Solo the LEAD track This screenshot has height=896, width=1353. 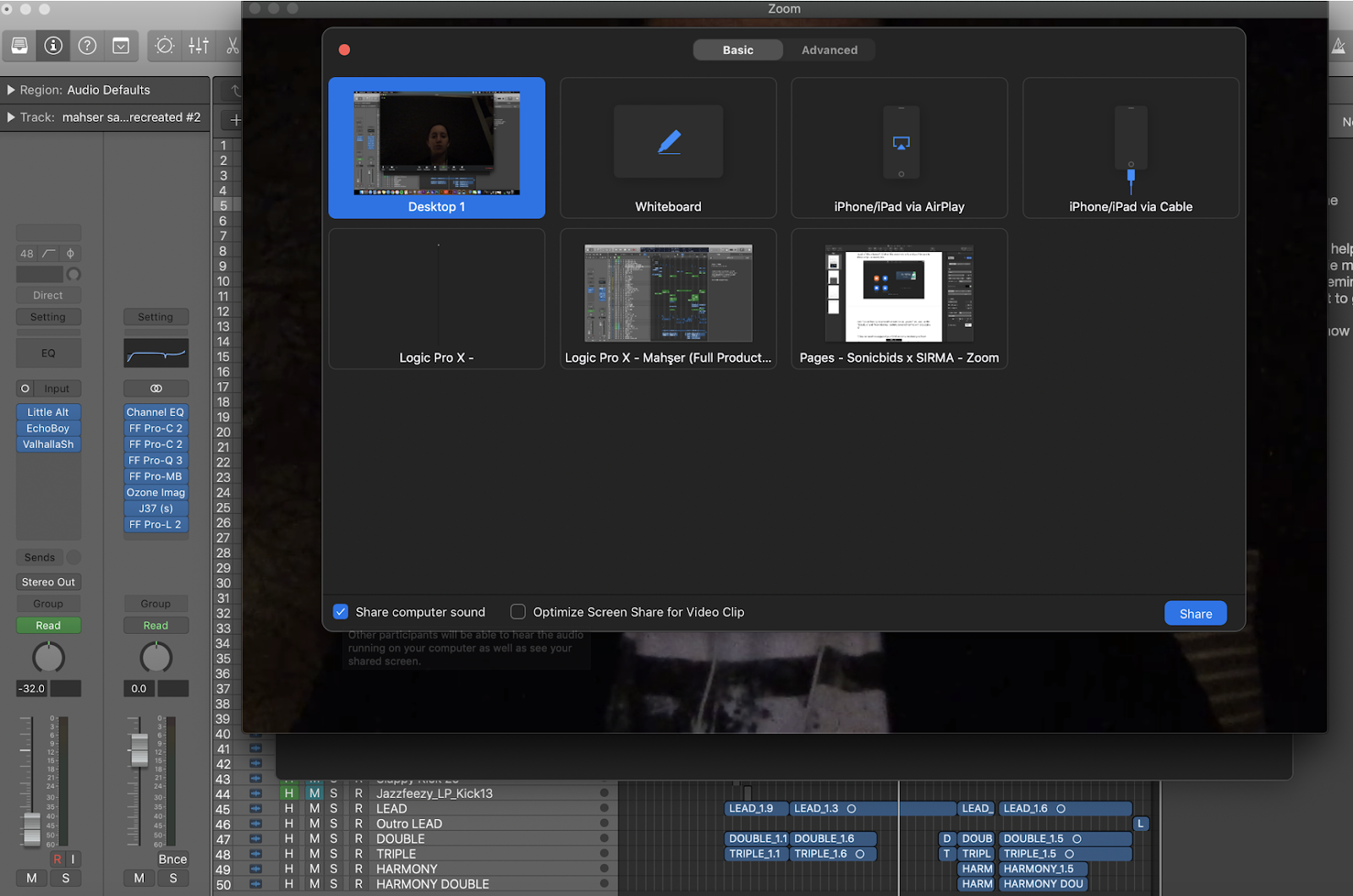334,809
